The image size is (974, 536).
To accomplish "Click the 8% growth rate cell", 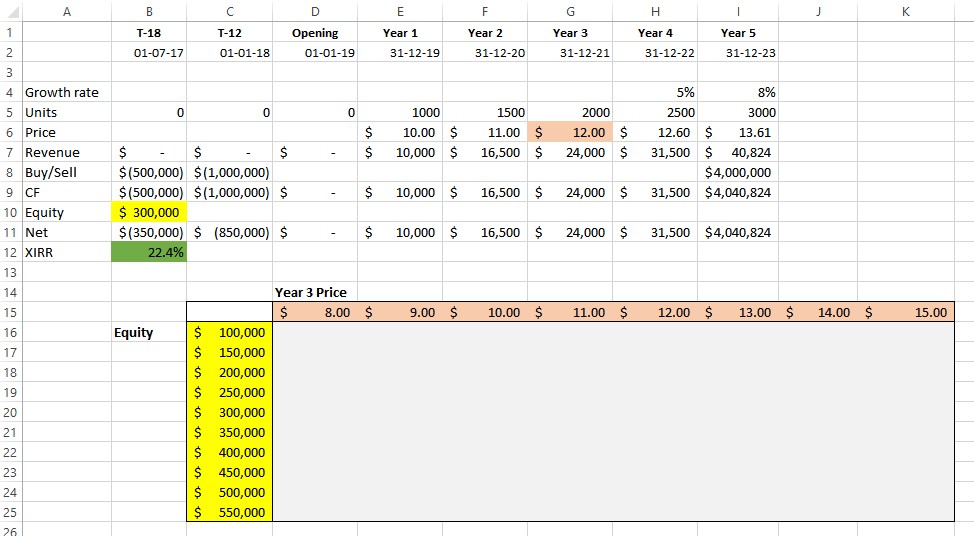I will click(x=740, y=92).
